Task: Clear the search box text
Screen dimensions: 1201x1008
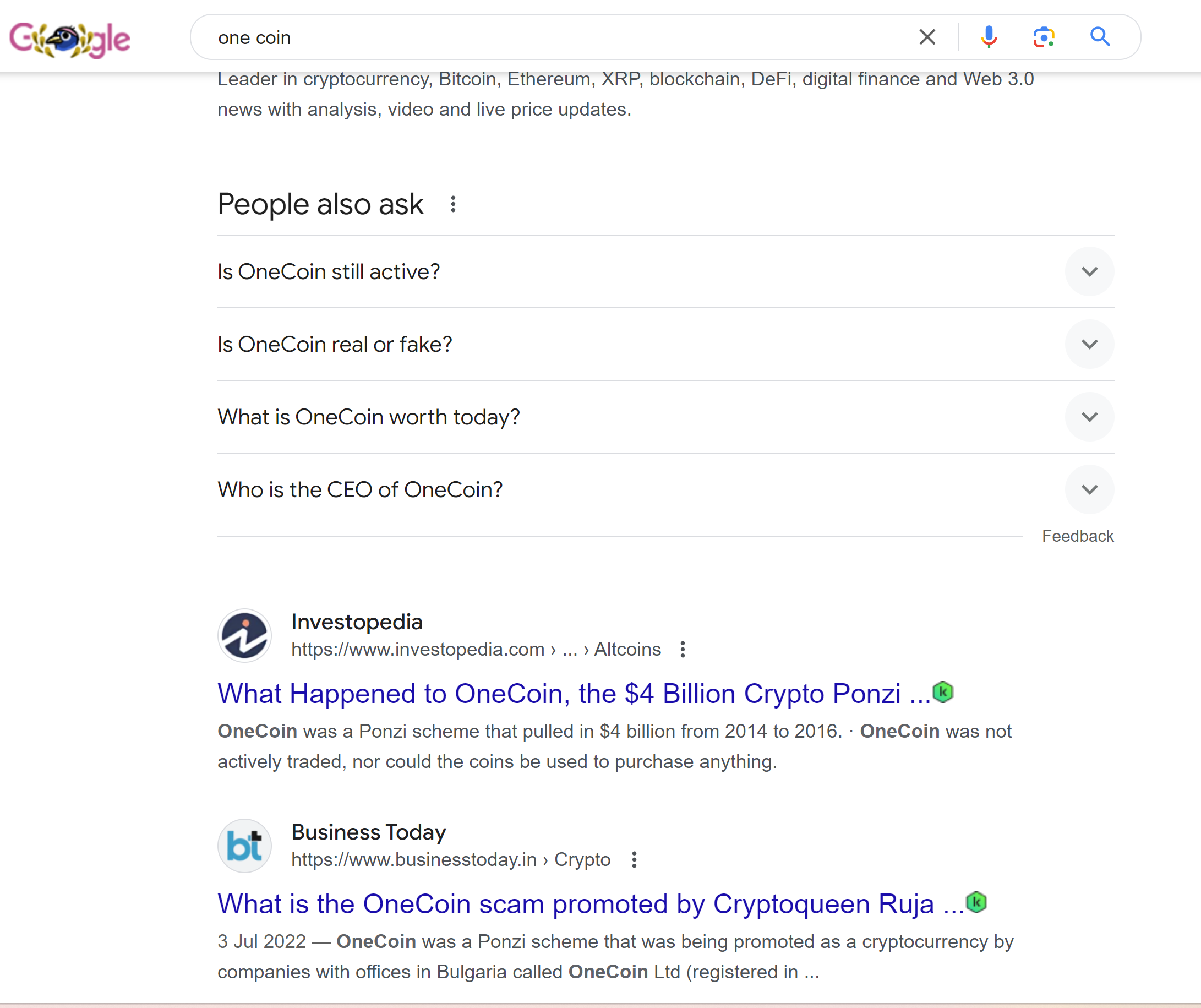Action: coord(926,37)
